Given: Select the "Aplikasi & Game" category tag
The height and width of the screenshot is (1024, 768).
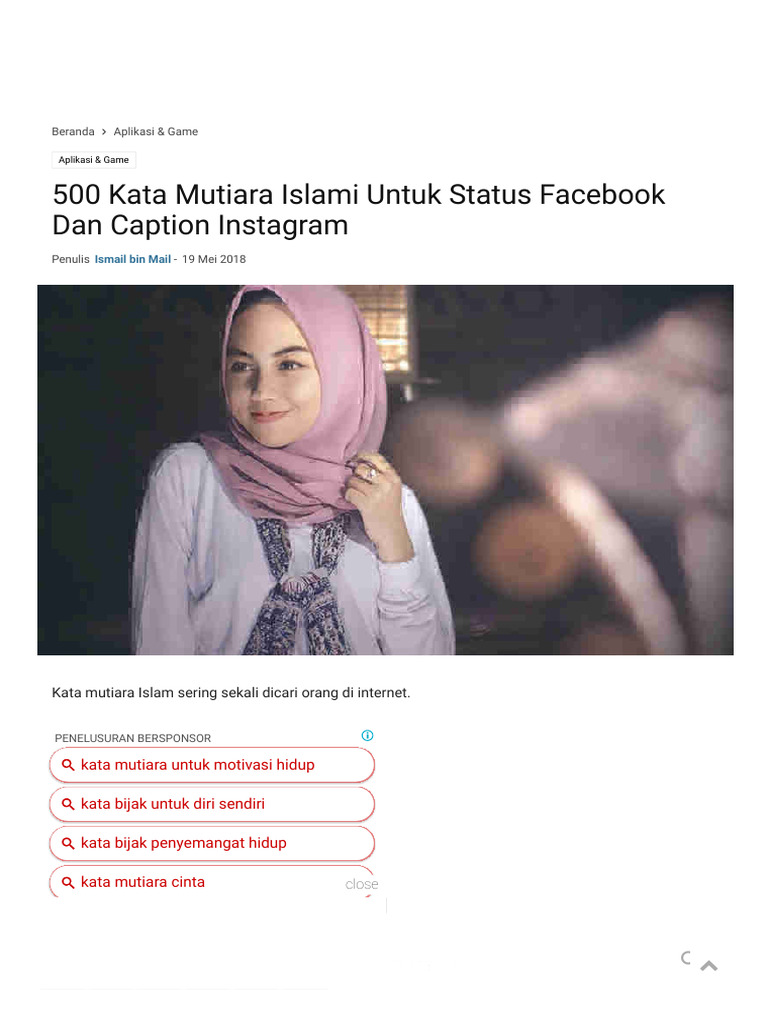Looking at the screenshot, I should (x=93, y=160).
